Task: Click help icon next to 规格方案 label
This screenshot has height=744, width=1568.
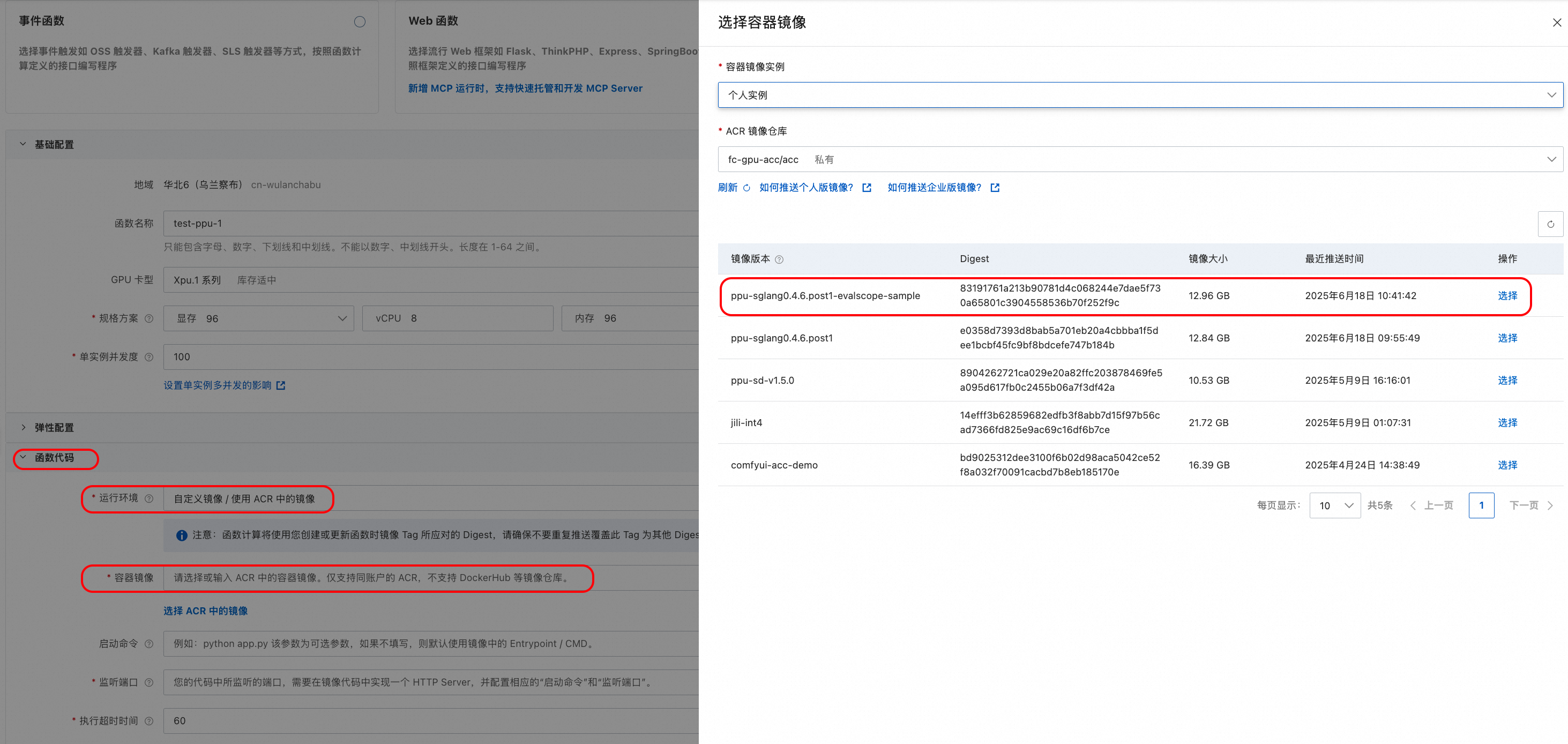Action: [149, 318]
